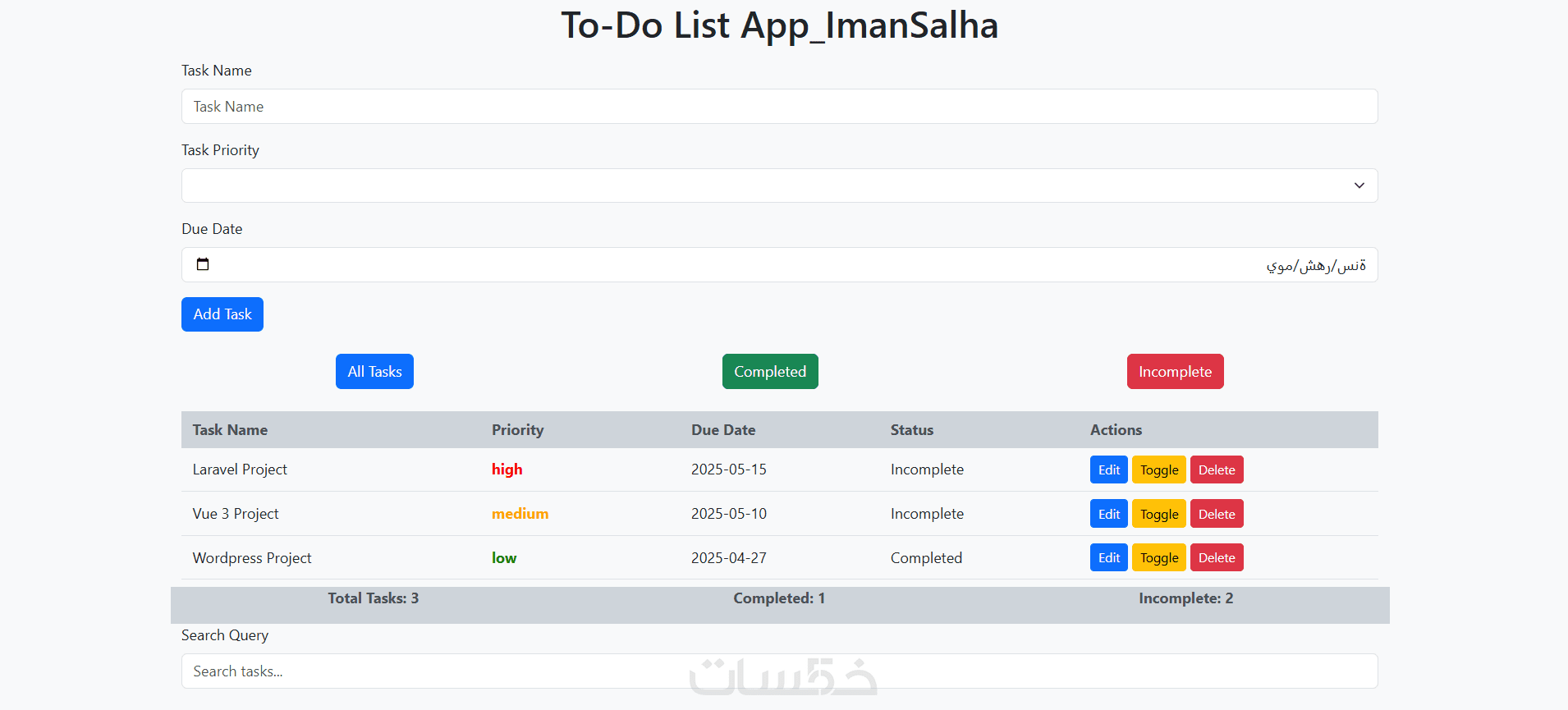Filter list by Incomplete tasks
This screenshot has height=710, width=1568.
(x=1175, y=372)
